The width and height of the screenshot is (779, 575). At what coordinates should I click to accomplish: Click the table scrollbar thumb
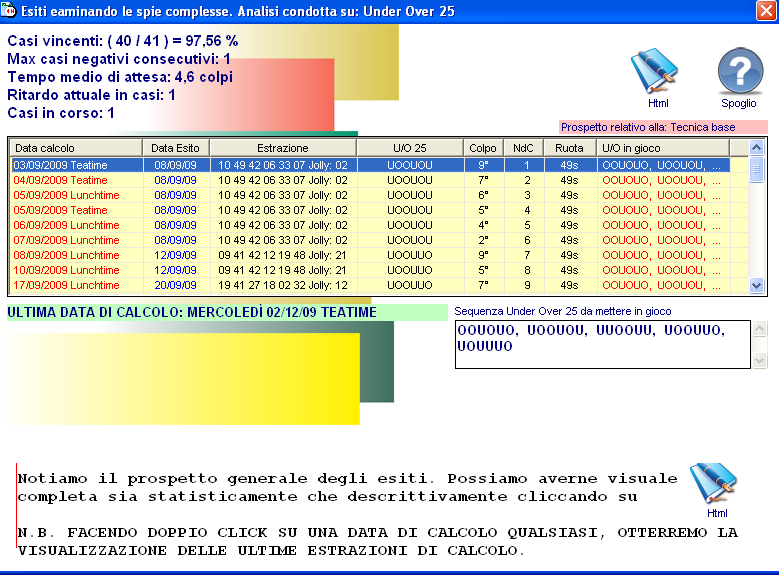(x=756, y=169)
